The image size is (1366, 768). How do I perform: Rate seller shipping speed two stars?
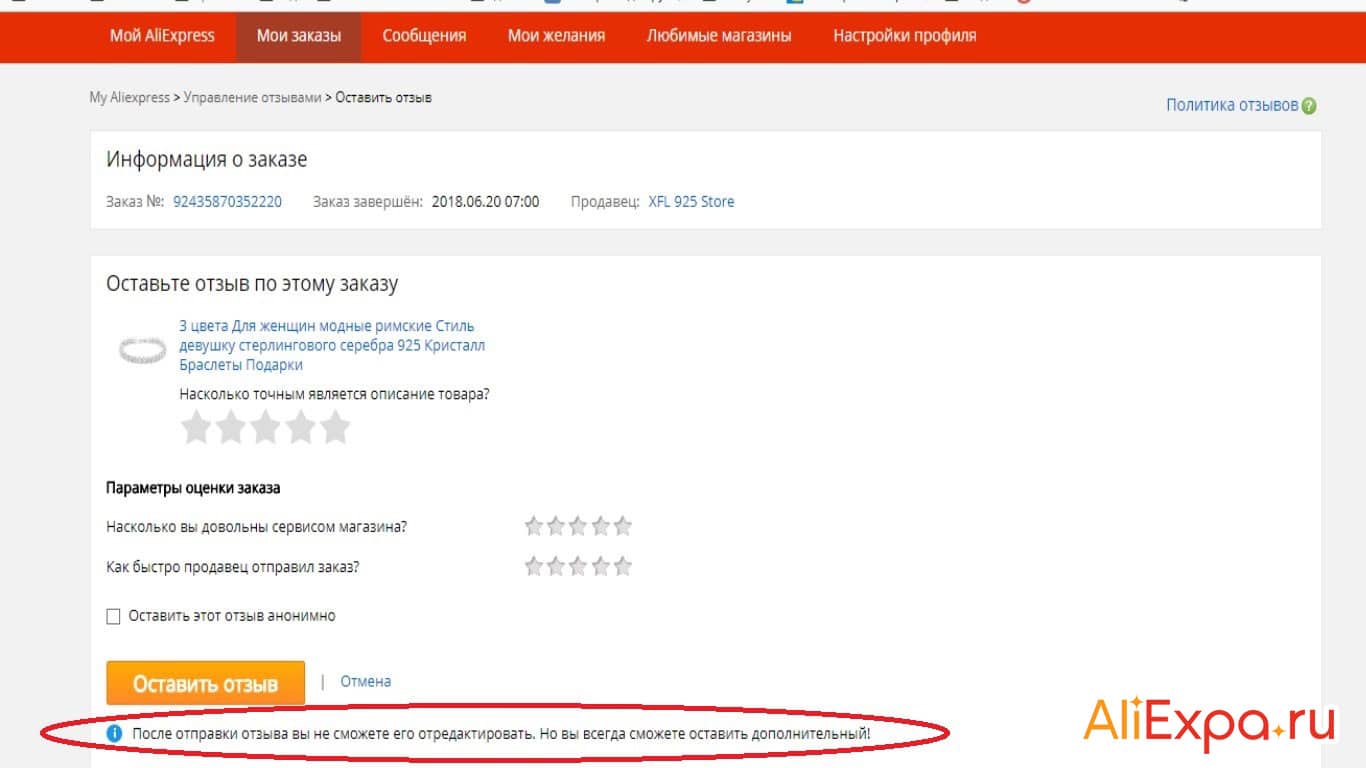(556, 567)
